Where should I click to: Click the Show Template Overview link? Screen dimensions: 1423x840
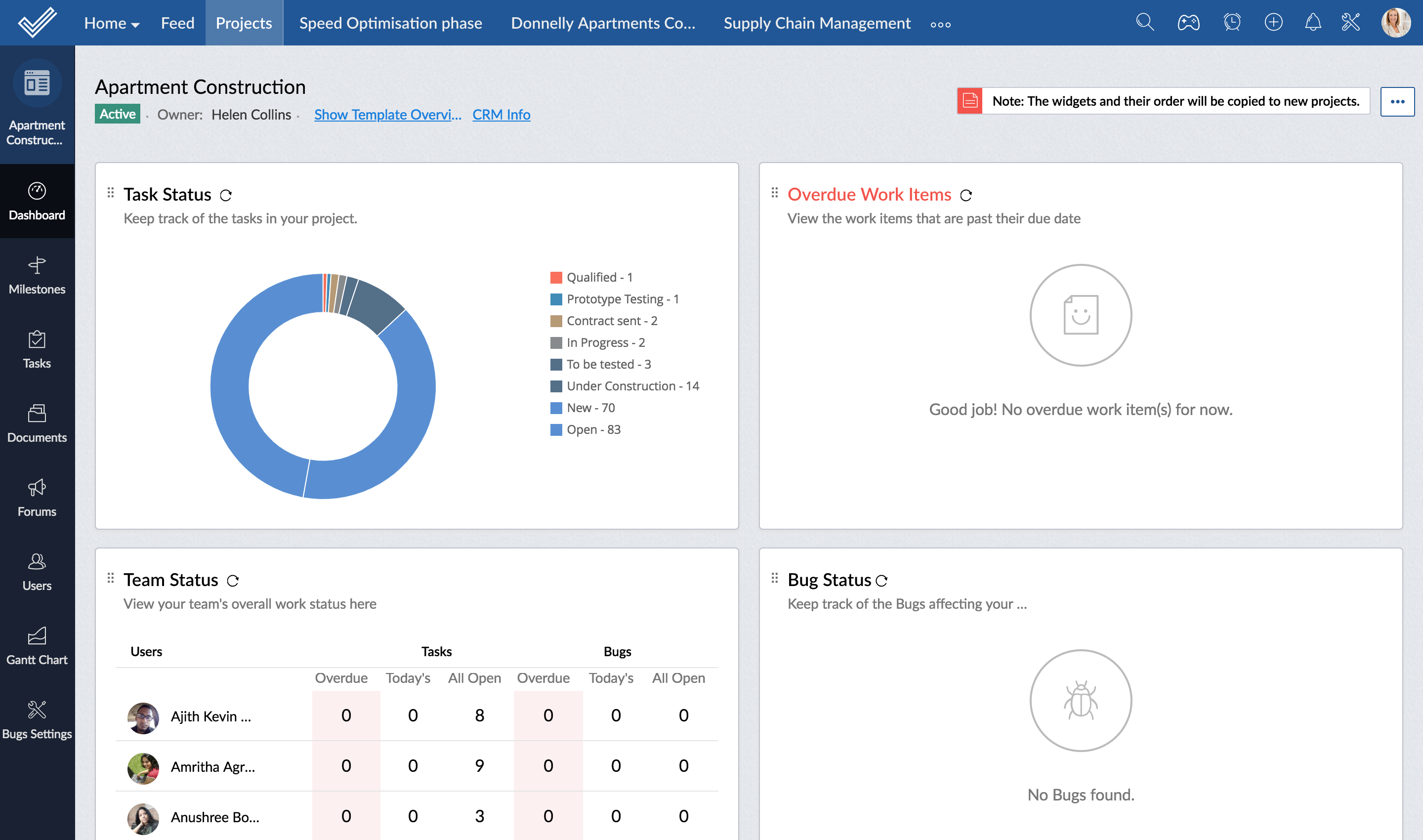388,113
